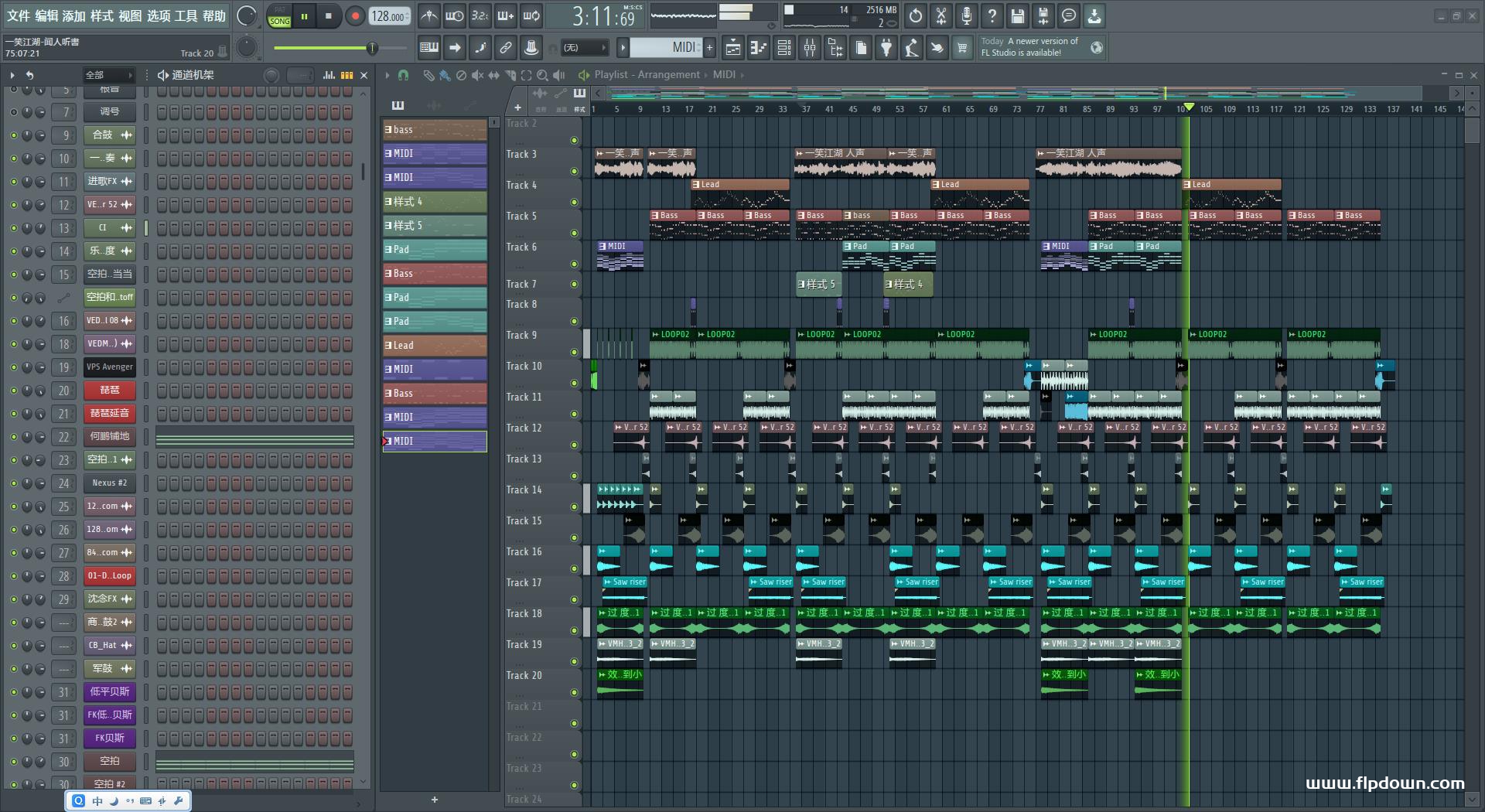Open the Mixer view icon
This screenshot has width=1485, height=812.
point(810,48)
